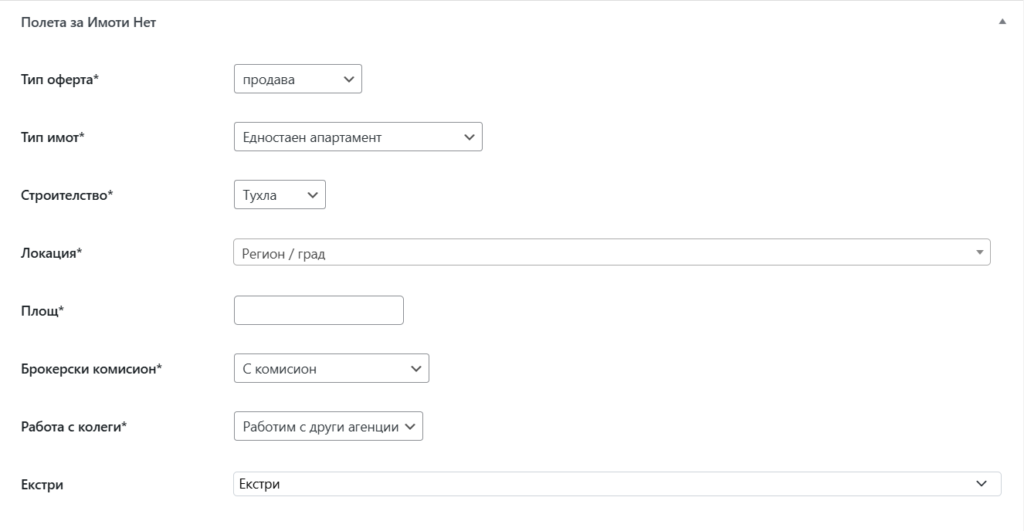1024x531 pixels.
Task: Click the 'Тип оферта*' field label
Action: point(60,79)
